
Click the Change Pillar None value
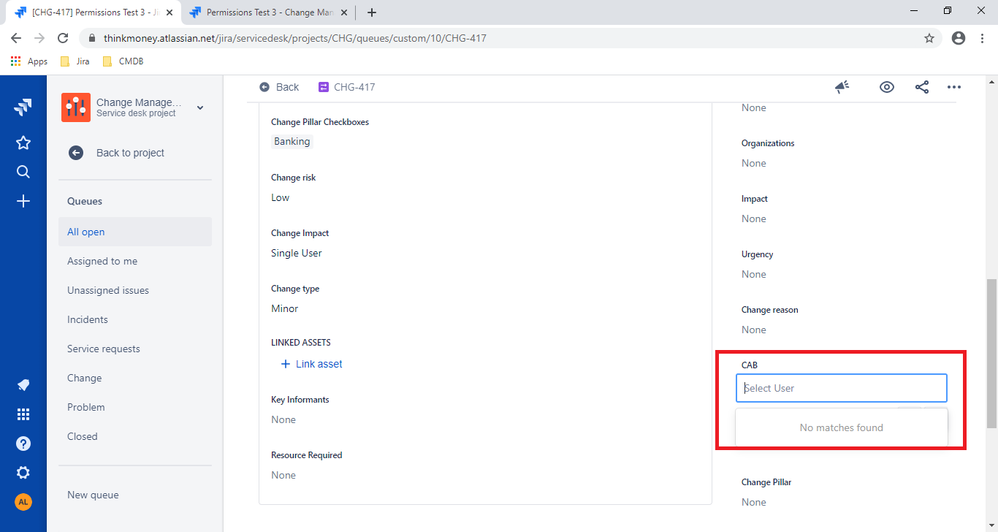point(754,502)
